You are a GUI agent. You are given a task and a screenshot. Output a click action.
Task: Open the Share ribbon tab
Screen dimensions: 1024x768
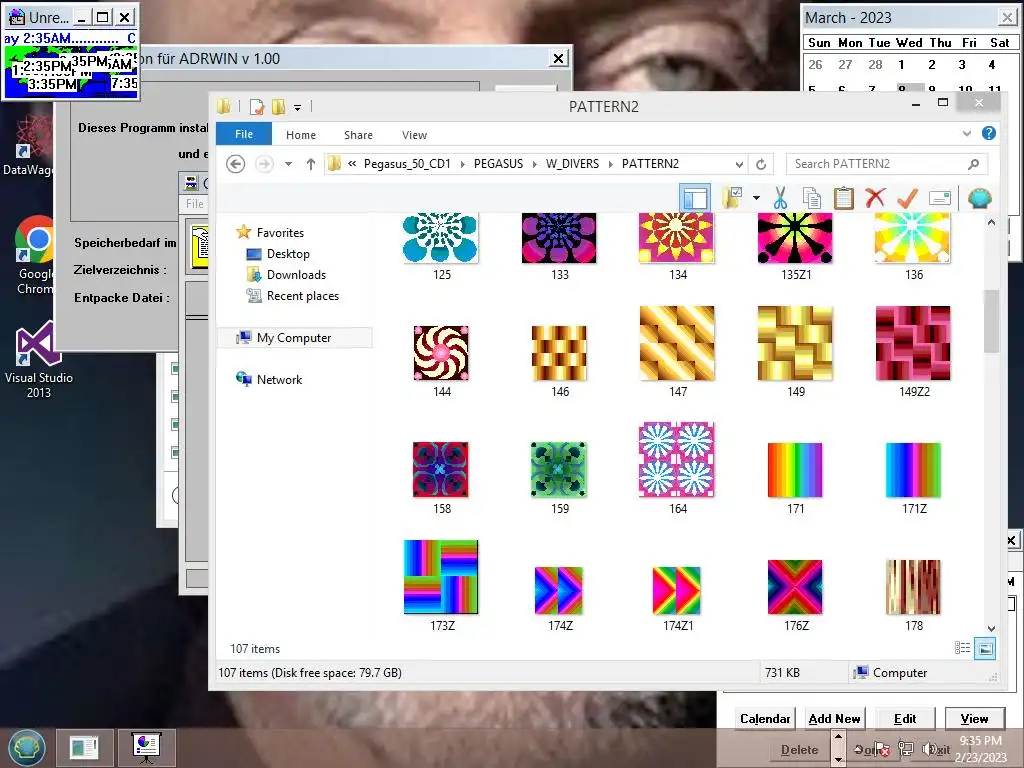point(358,135)
